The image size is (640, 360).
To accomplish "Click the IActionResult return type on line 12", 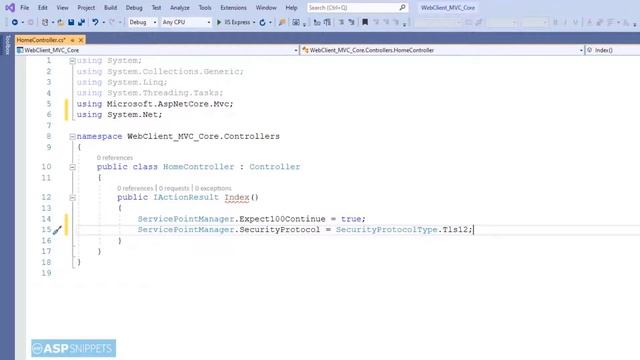I will (x=186, y=198).
